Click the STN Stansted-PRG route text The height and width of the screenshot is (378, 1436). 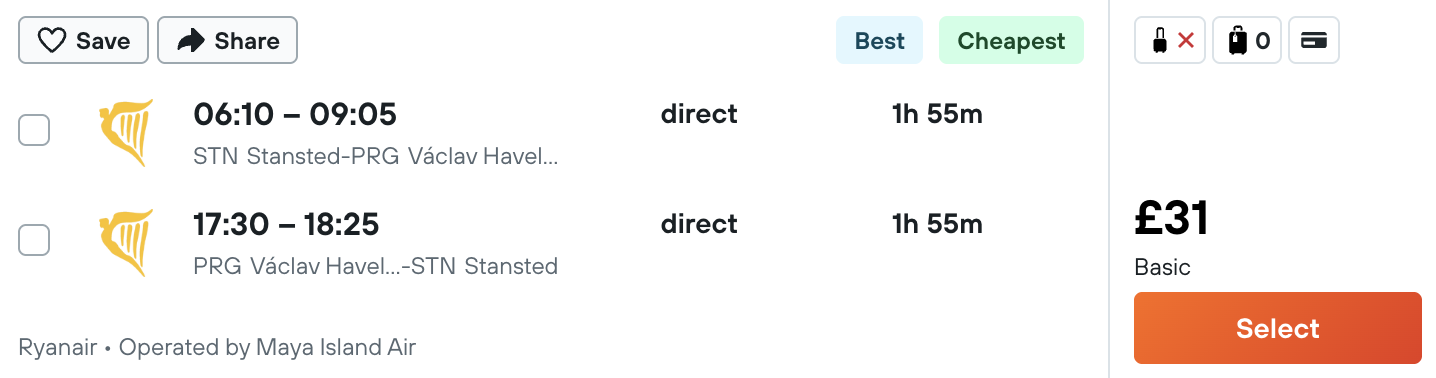click(x=375, y=157)
